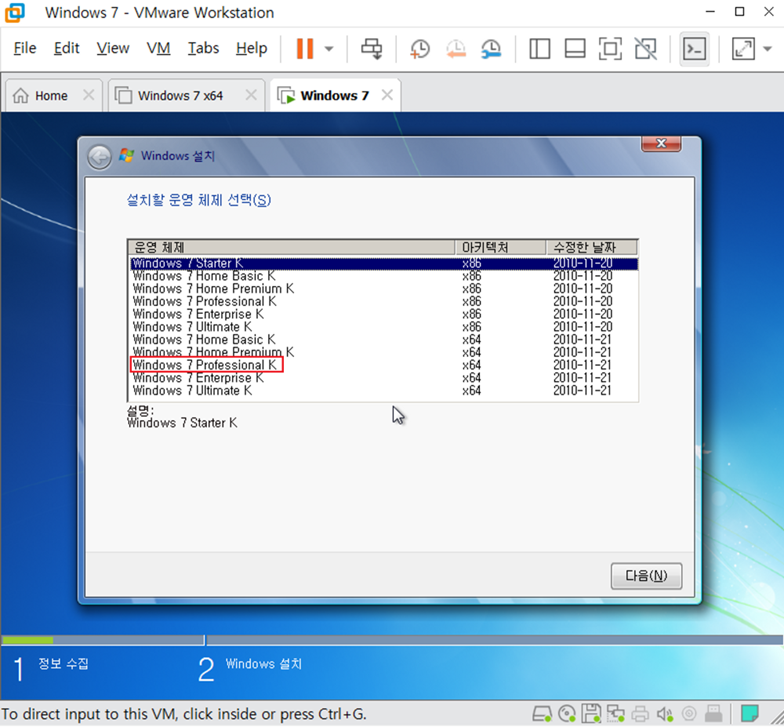Click the stretch guest display icon
784x727 pixels.
point(744,49)
